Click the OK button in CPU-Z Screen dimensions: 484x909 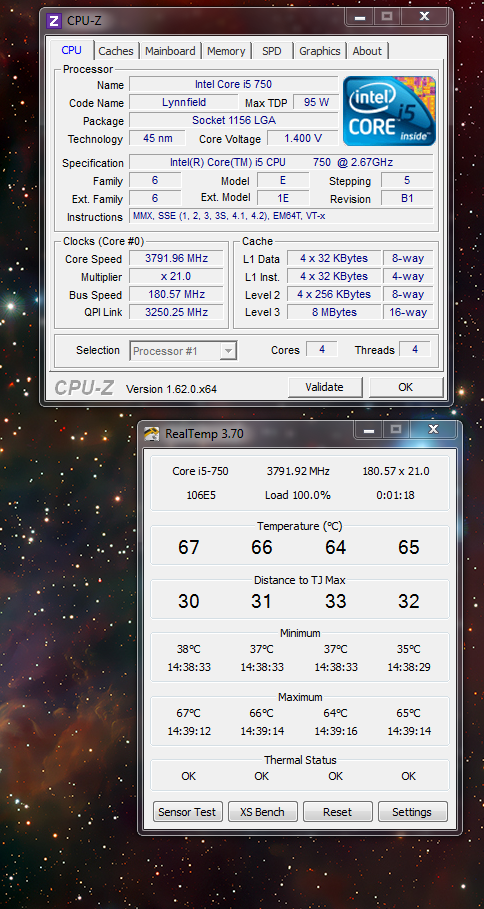(x=406, y=387)
